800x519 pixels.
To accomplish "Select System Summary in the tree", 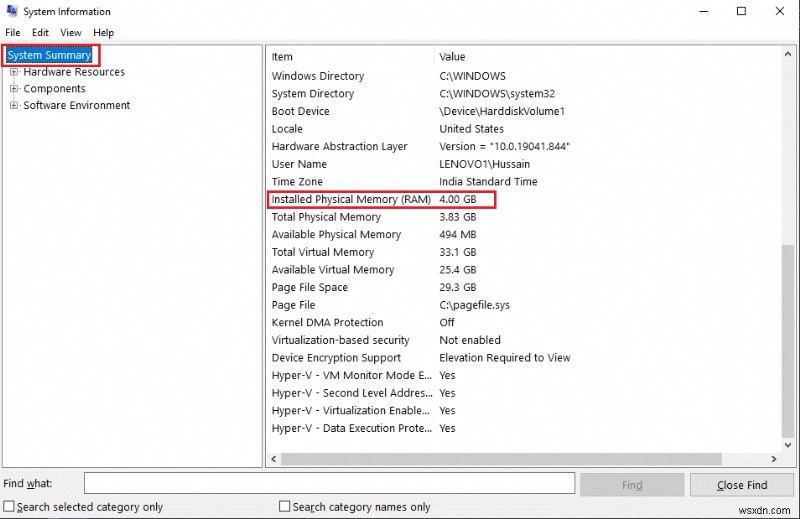I will coord(49,55).
